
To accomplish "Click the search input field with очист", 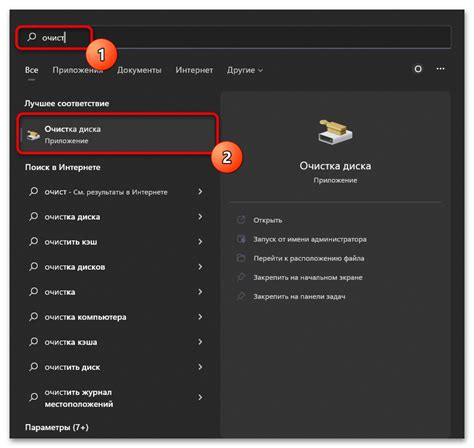I will tap(234, 37).
